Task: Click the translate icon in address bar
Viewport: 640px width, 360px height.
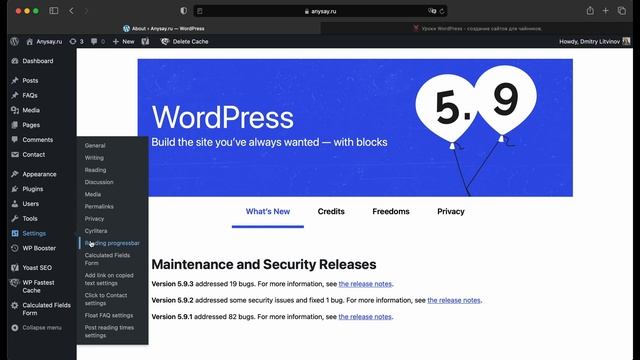Action: click(431, 11)
